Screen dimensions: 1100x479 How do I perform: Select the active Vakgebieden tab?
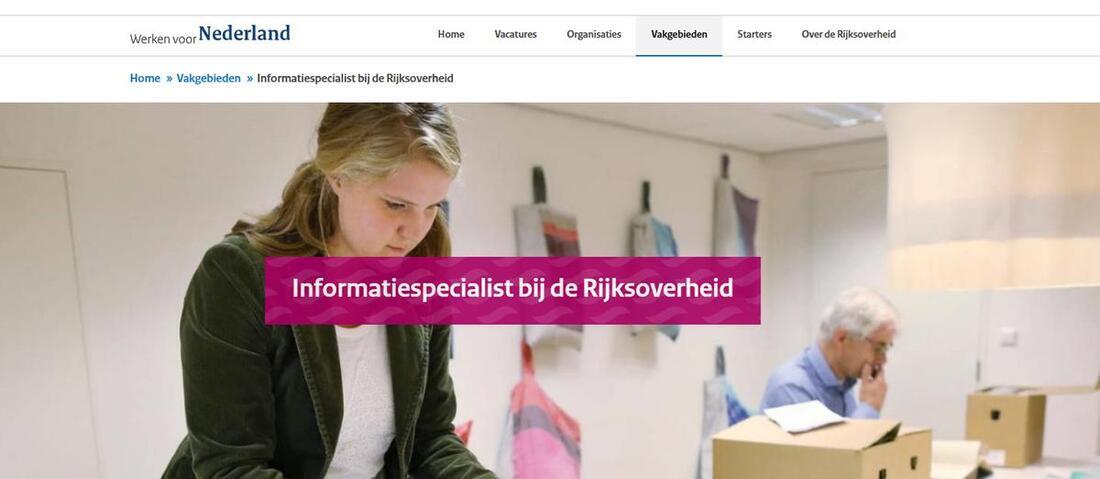coord(679,35)
